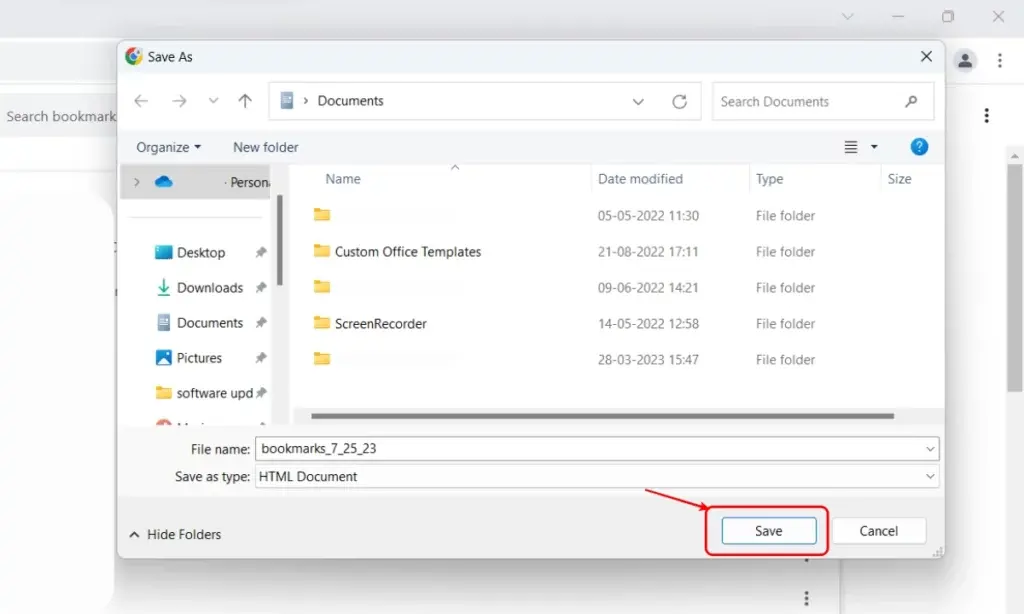Click the Save button
The image size is (1024, 614).
pos(766,530)
